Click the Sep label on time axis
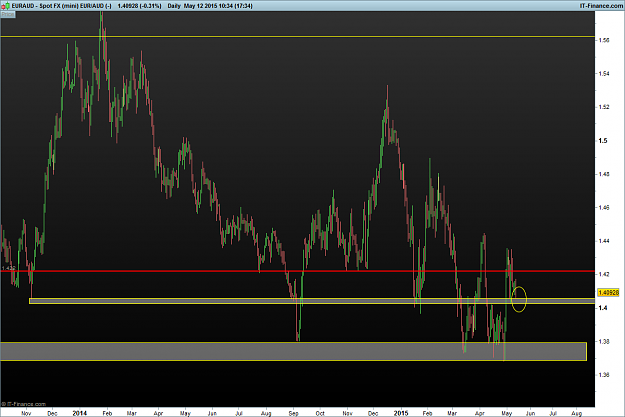This screenshot has width=625, height=417. point(293,413)
